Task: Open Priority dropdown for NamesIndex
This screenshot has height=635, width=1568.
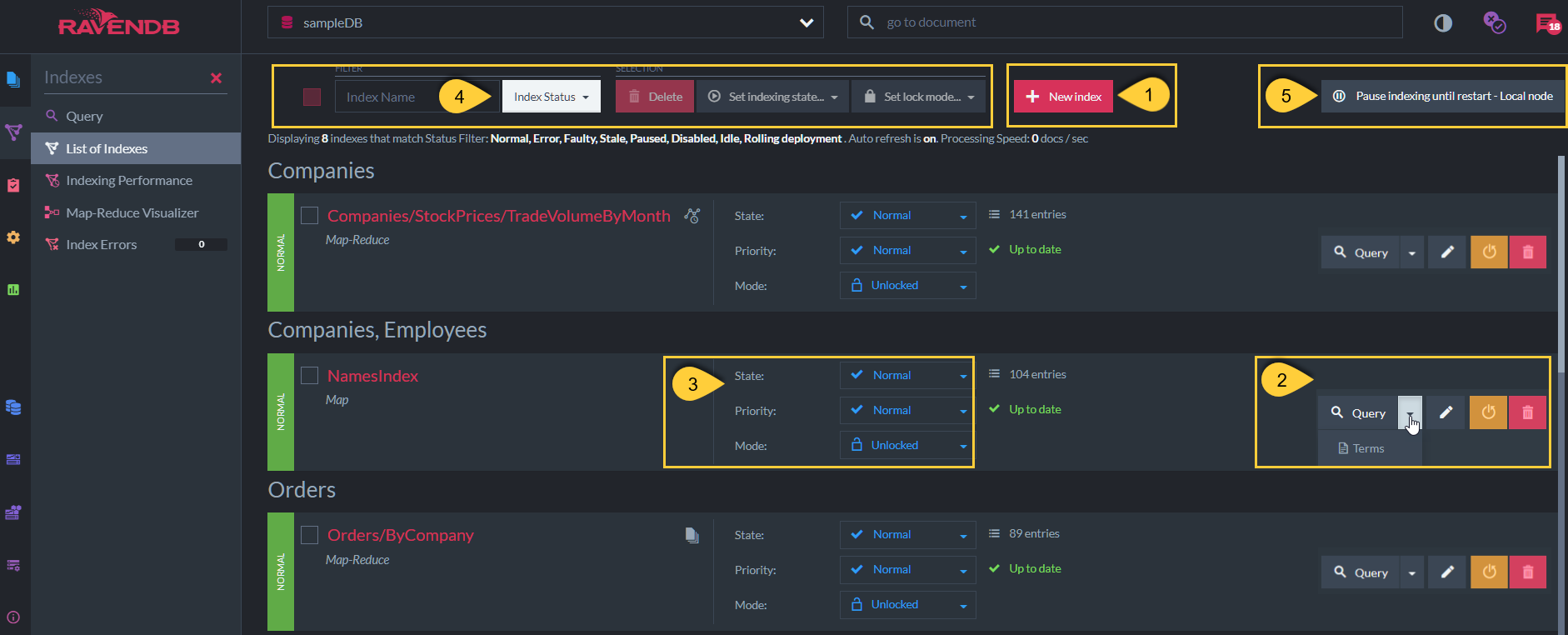Action: pos(908,410)
